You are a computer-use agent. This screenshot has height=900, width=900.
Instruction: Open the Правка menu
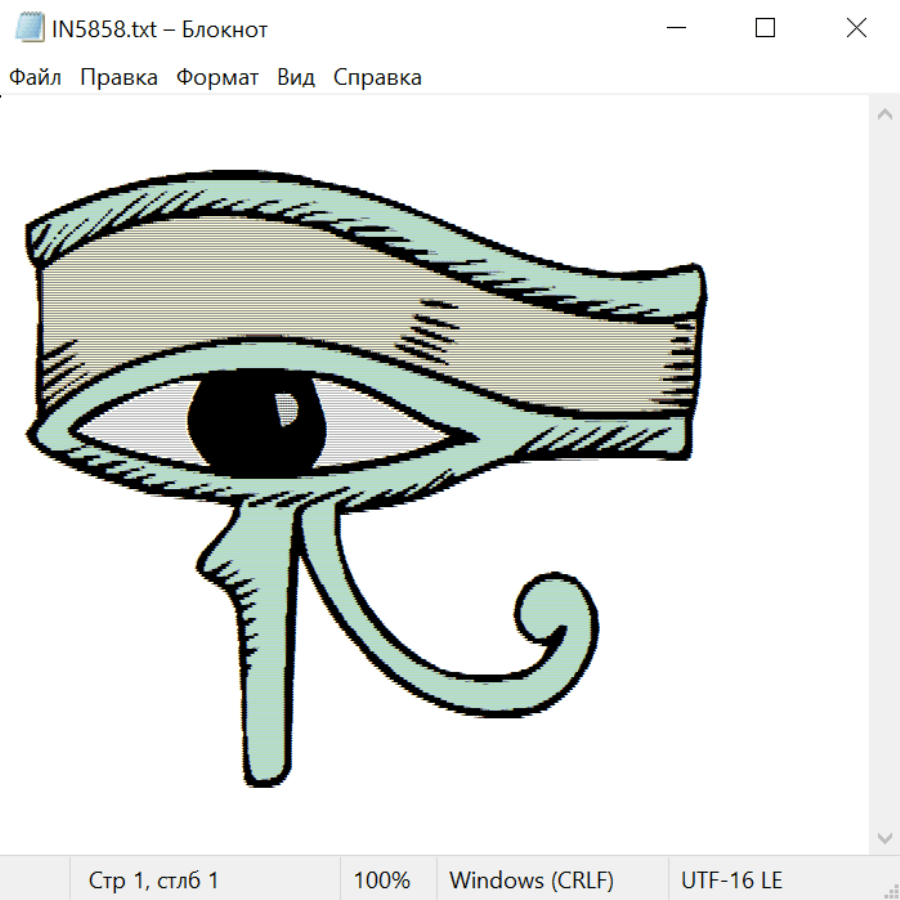(119, 78)
